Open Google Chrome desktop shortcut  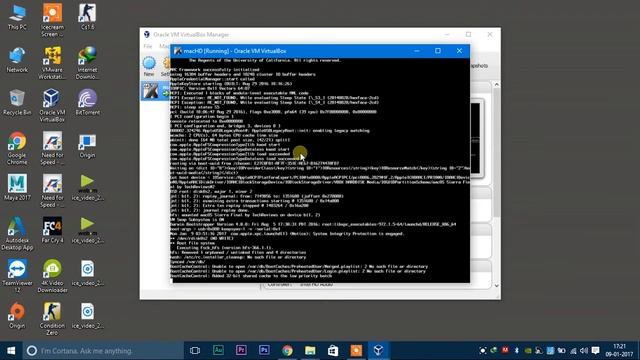pos(17,148)
